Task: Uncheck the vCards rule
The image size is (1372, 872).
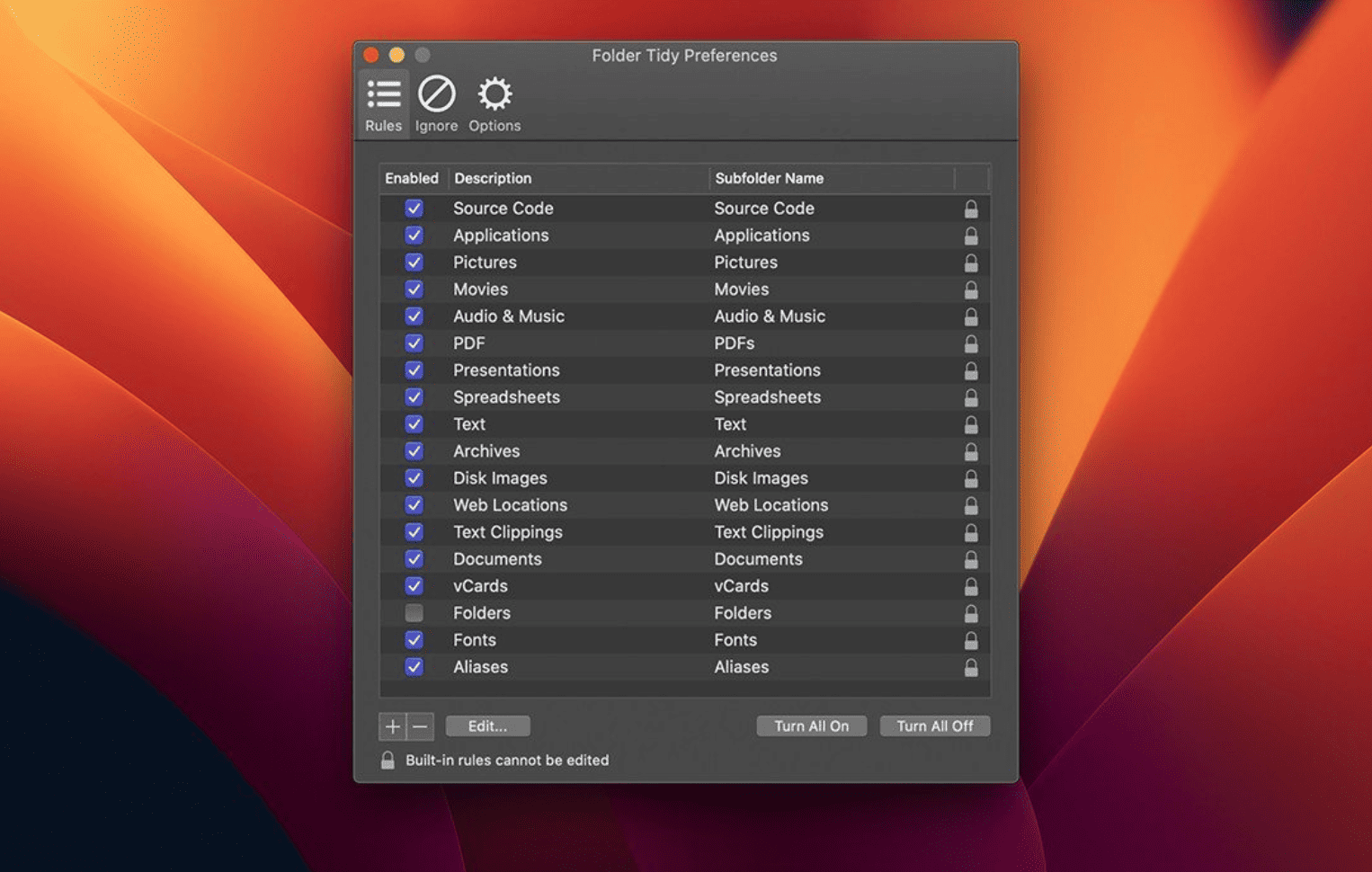Action: (x=414, y=586)
